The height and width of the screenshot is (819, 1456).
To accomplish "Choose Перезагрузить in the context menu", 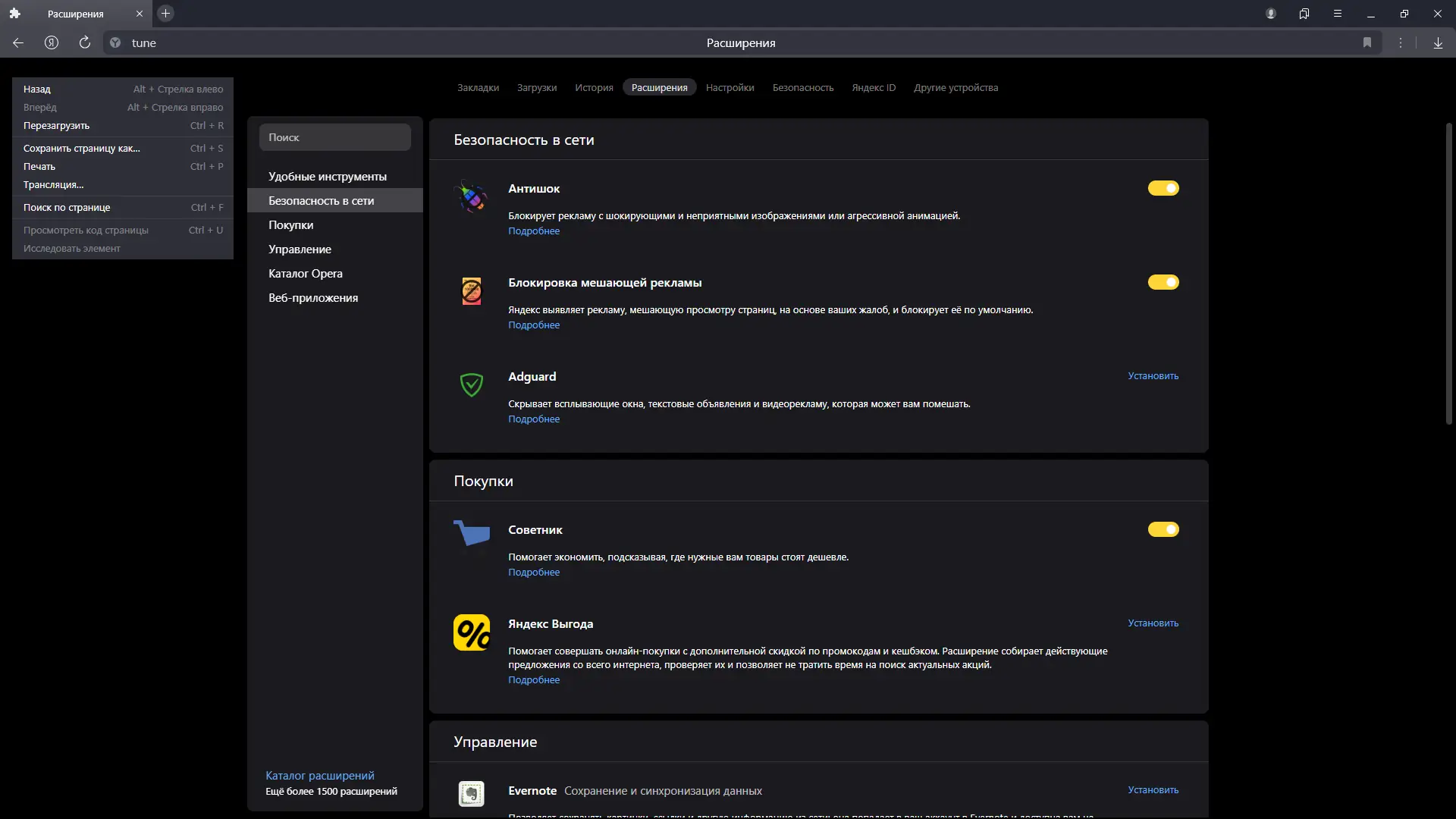I will pos(56,126).
